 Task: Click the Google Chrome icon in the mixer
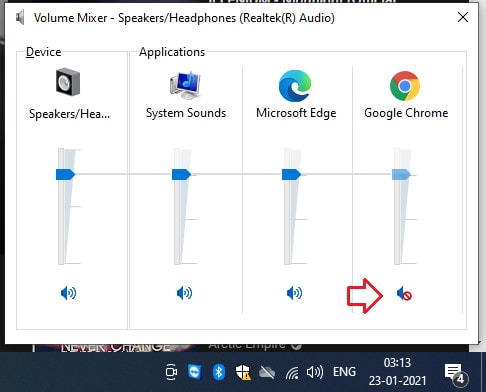pos(405,86)
